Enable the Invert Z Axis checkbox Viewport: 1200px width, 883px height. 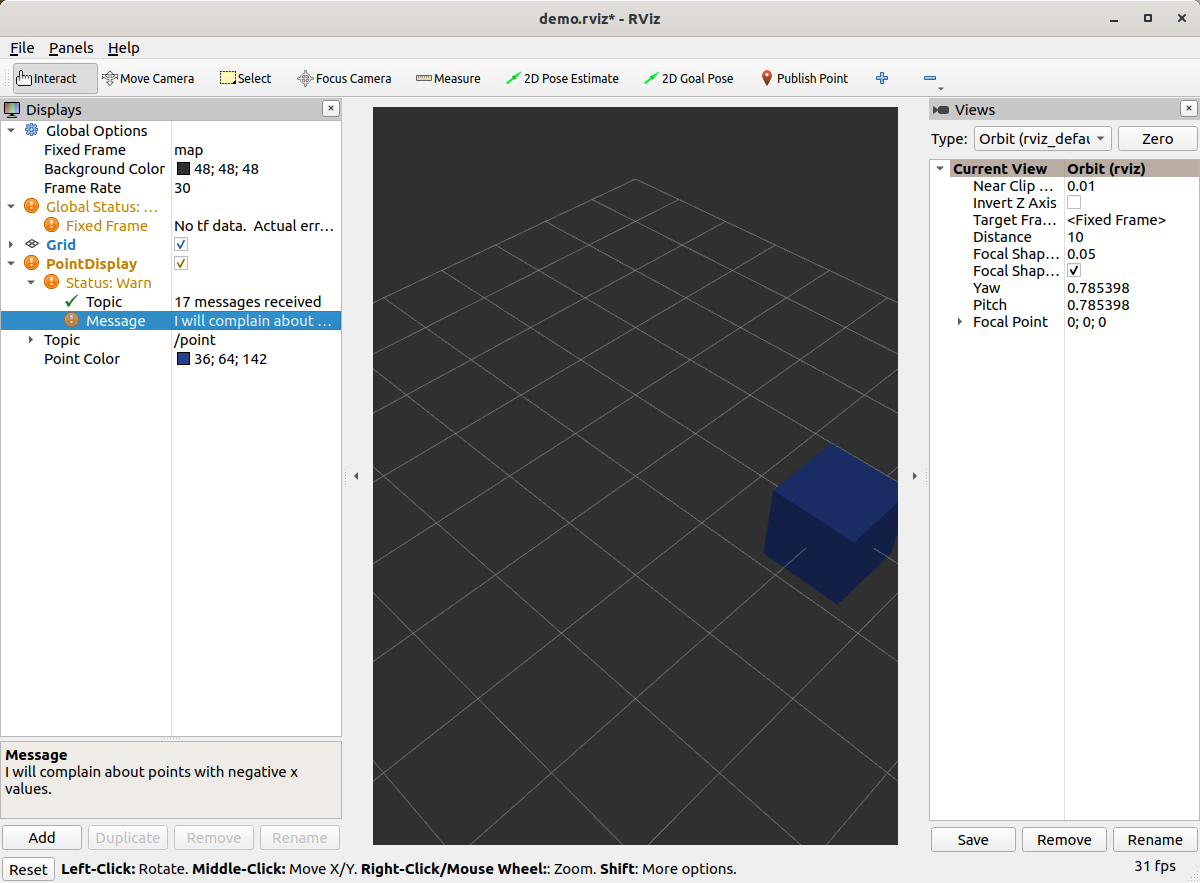(x=1074, y=203)
